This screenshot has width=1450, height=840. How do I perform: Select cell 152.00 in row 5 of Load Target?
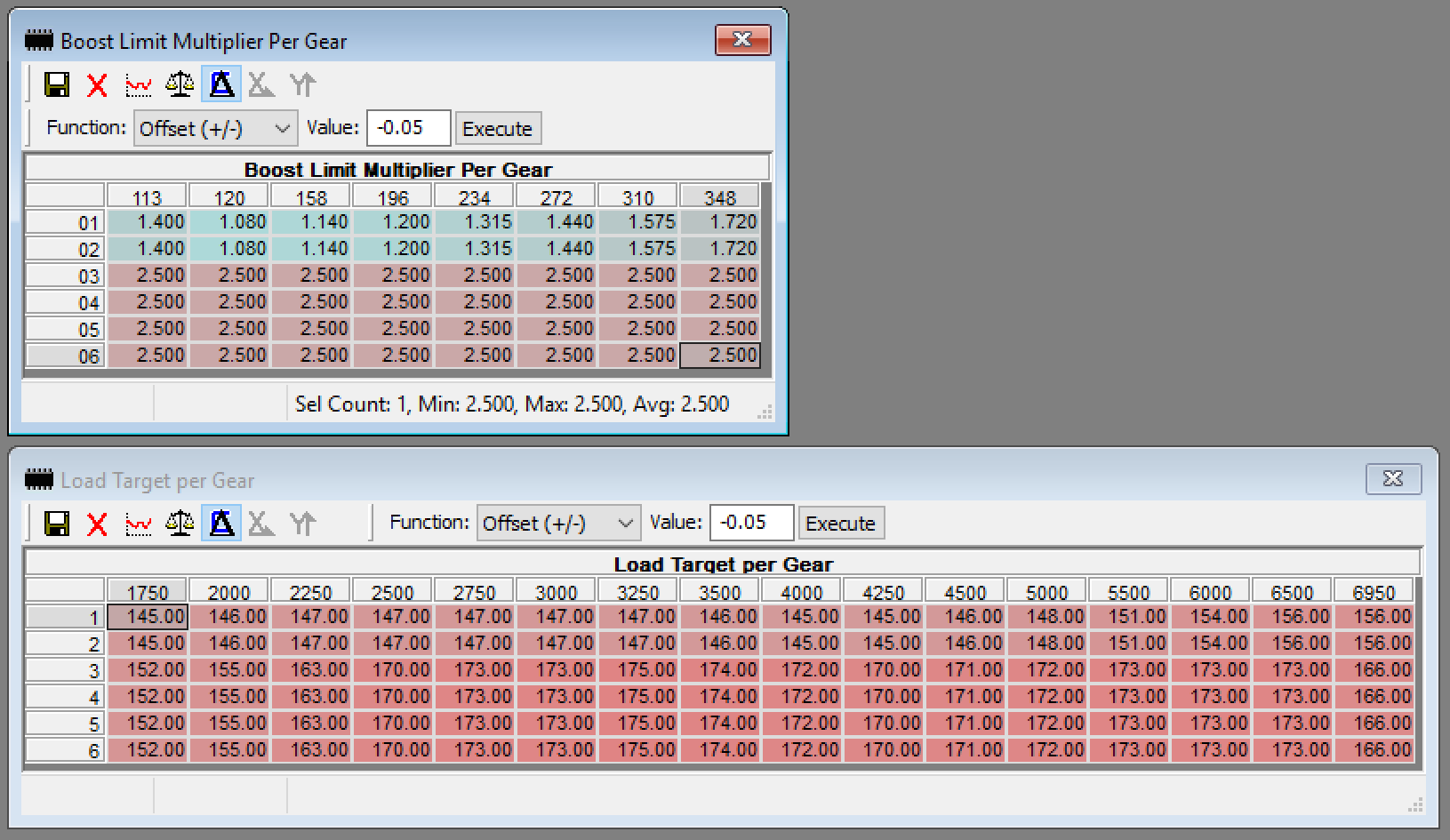148,724
